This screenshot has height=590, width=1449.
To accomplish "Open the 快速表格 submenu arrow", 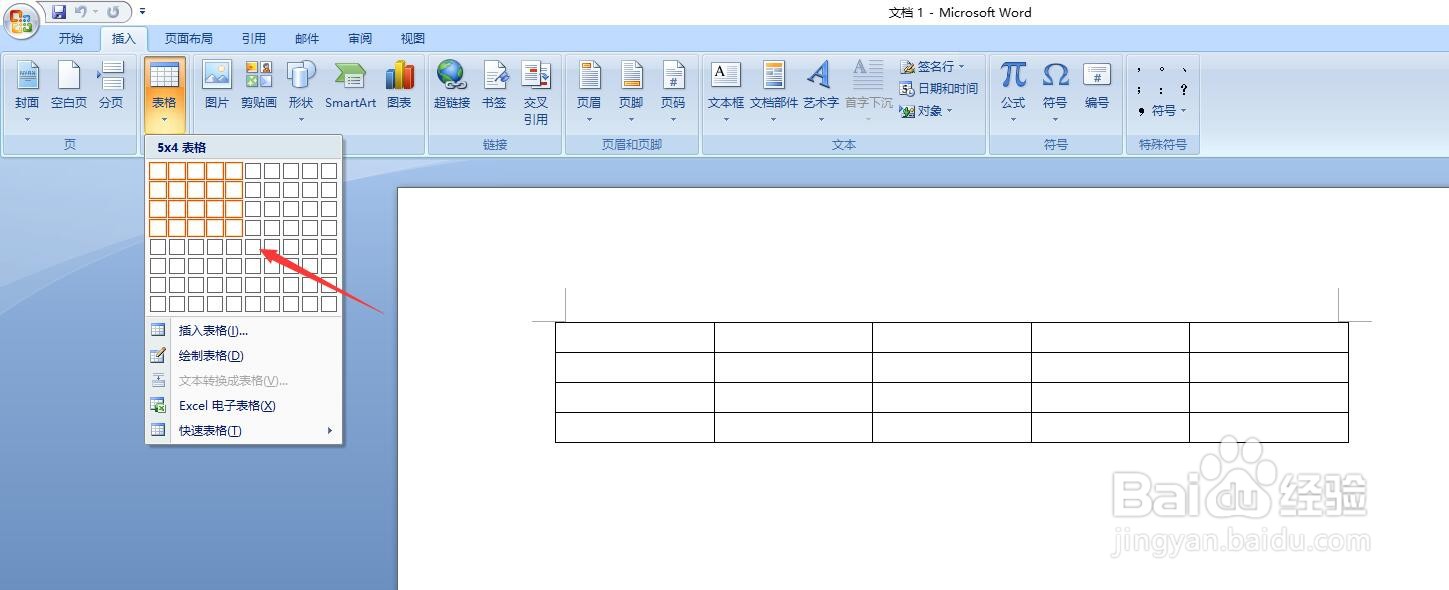I will 329,430.
